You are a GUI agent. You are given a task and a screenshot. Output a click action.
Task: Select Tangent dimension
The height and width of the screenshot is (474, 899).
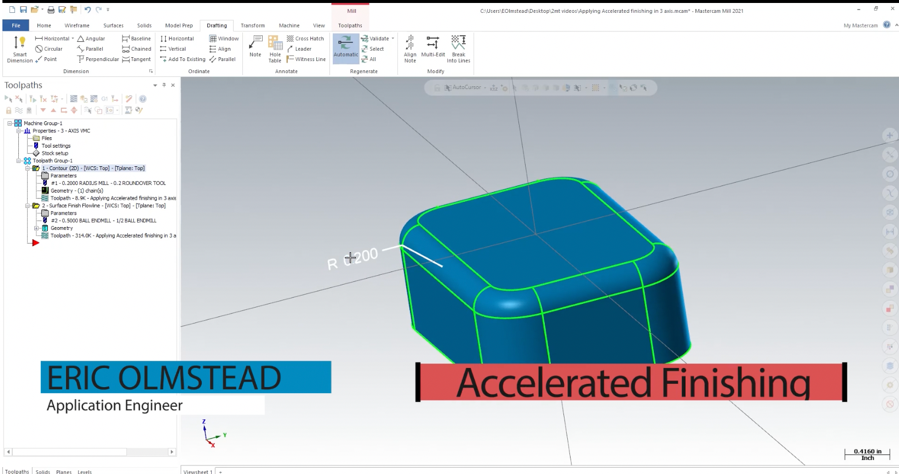[136, 59]
